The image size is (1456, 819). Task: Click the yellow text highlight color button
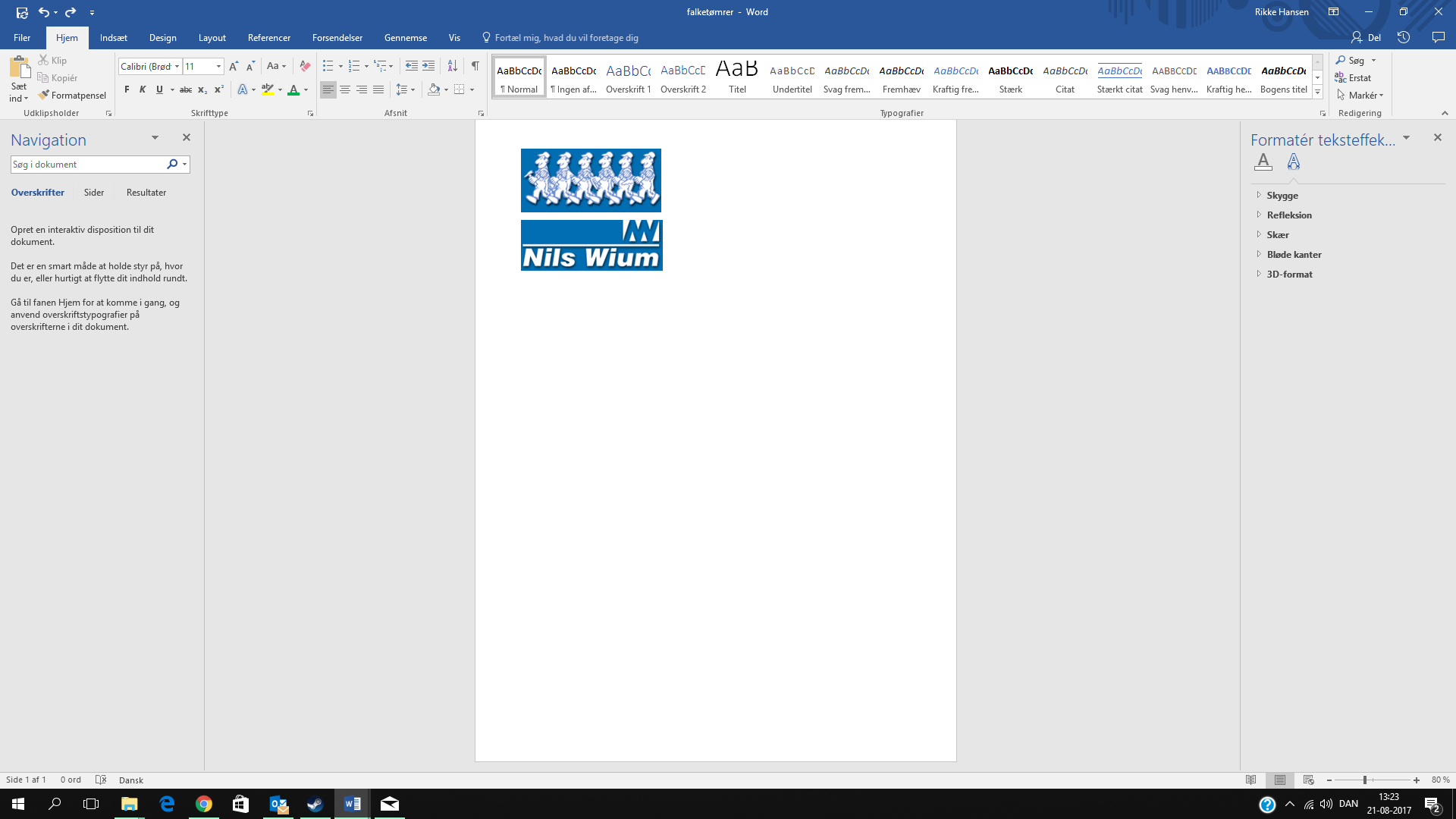click(268, 89)
